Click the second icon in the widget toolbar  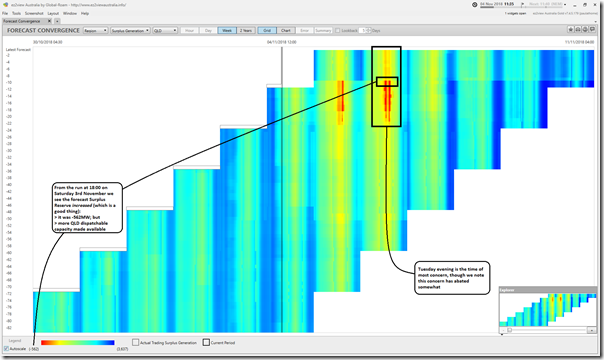[x=578, y=30]
